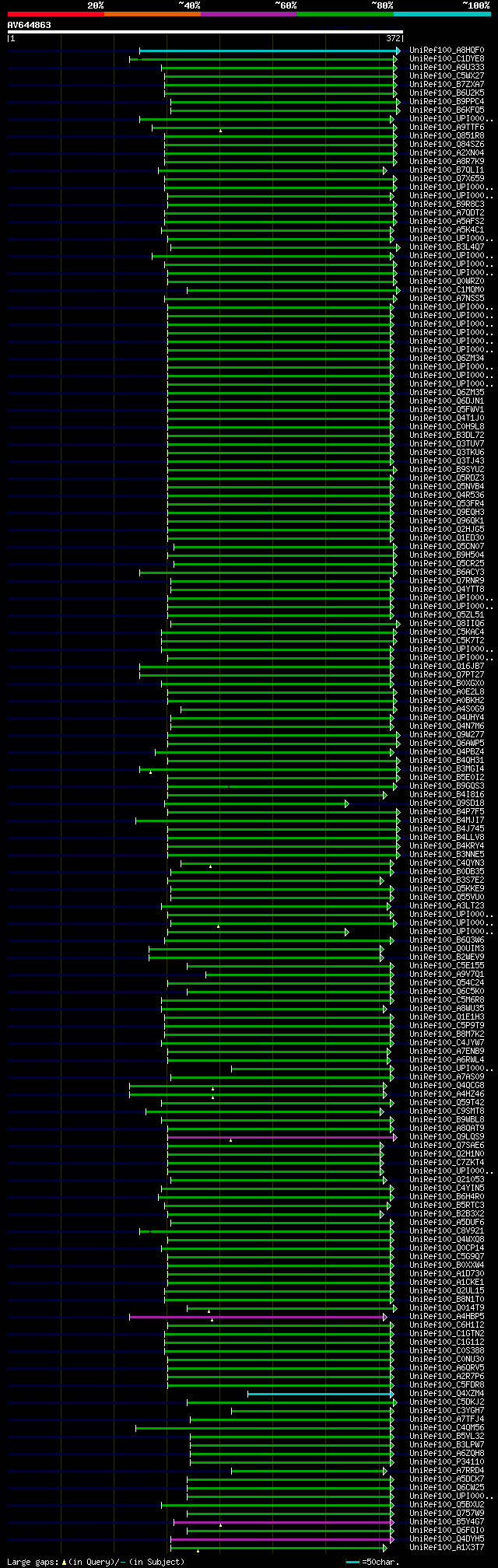Click hit UniRef100_B4MJI7
Image resolution: width=498 pixels, height=1568 pixels.
(447, 821)
